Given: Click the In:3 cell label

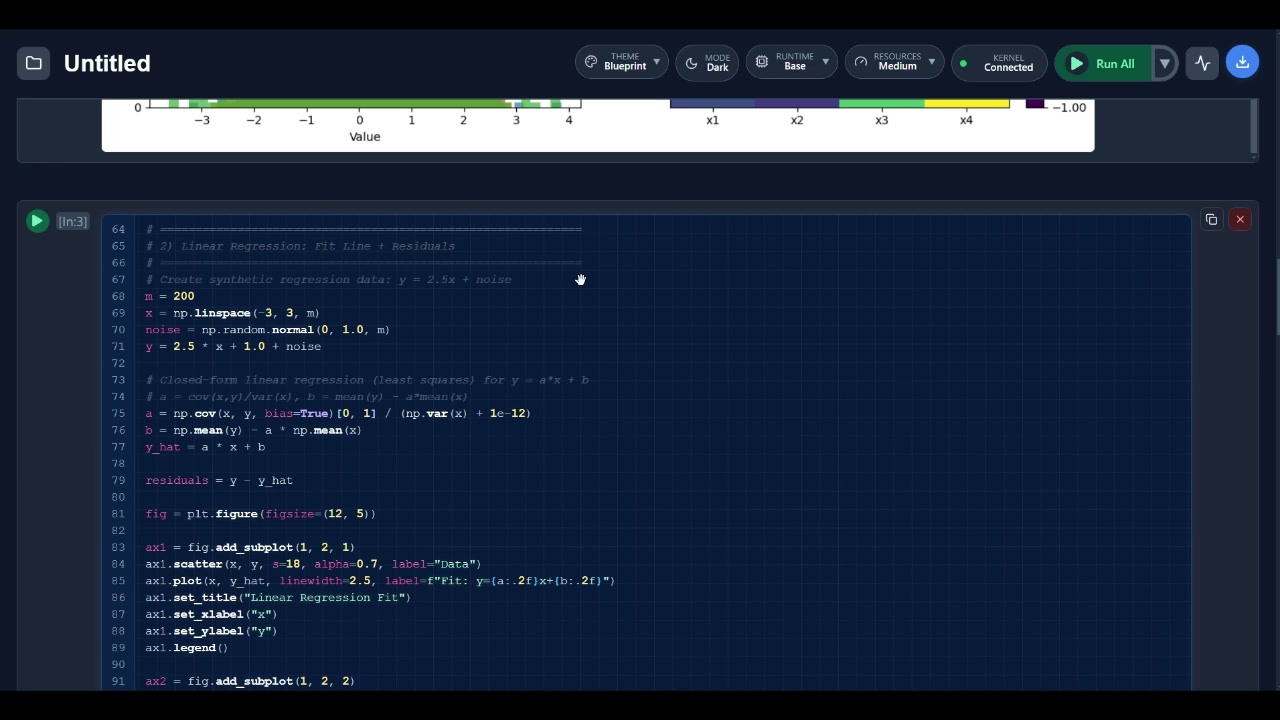Looking at the screenshot, I should pyautogui.click(x=73, y=221).
